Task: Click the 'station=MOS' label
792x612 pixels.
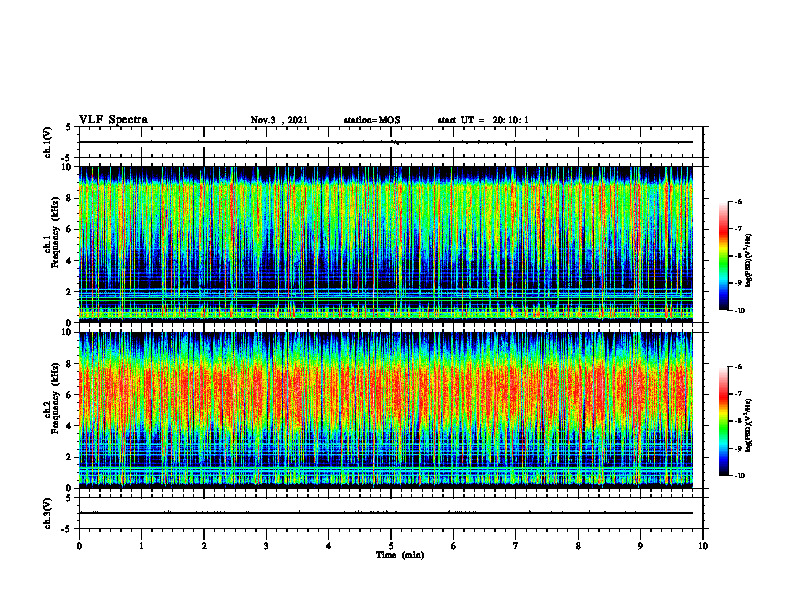Action: pyautogui.click(x=372, y=120)
